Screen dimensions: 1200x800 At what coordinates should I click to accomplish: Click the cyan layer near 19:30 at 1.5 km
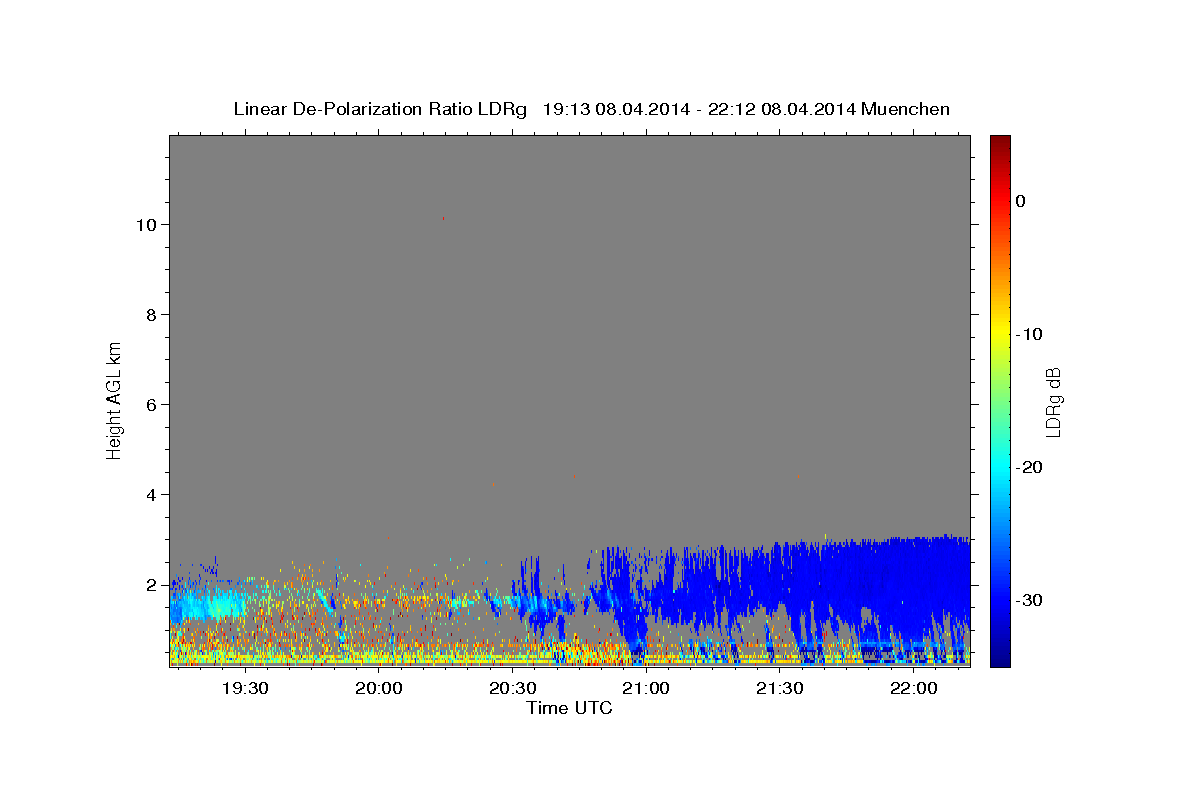[x=212, y=605]
